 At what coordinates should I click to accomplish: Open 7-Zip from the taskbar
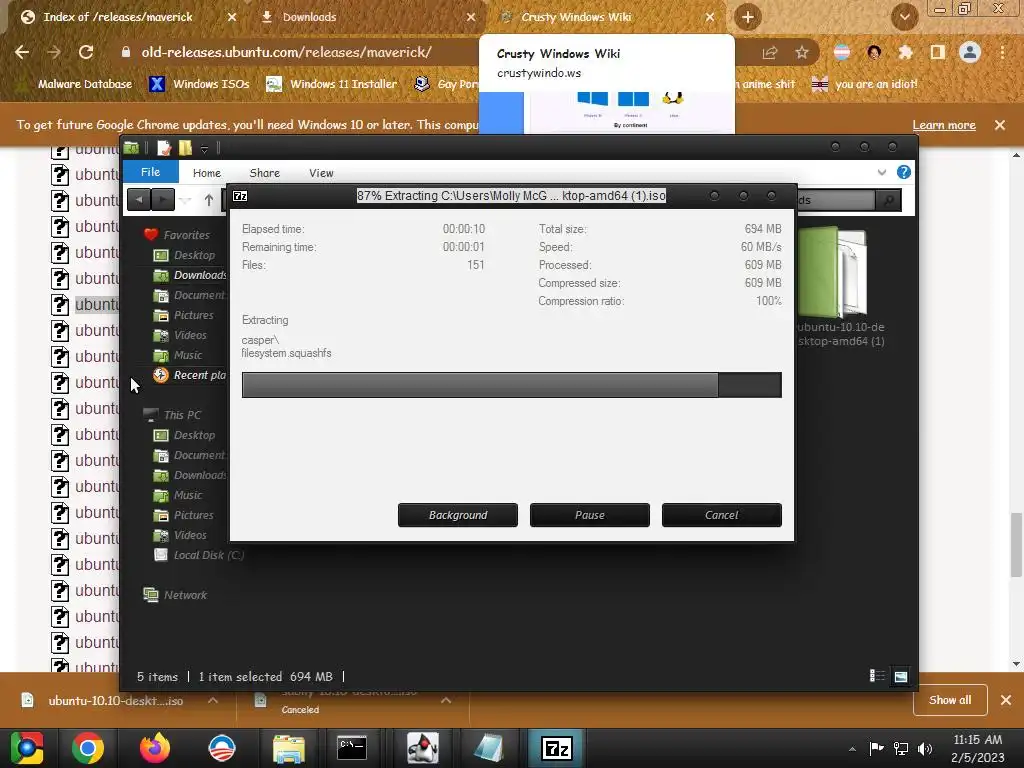[556, 748]
